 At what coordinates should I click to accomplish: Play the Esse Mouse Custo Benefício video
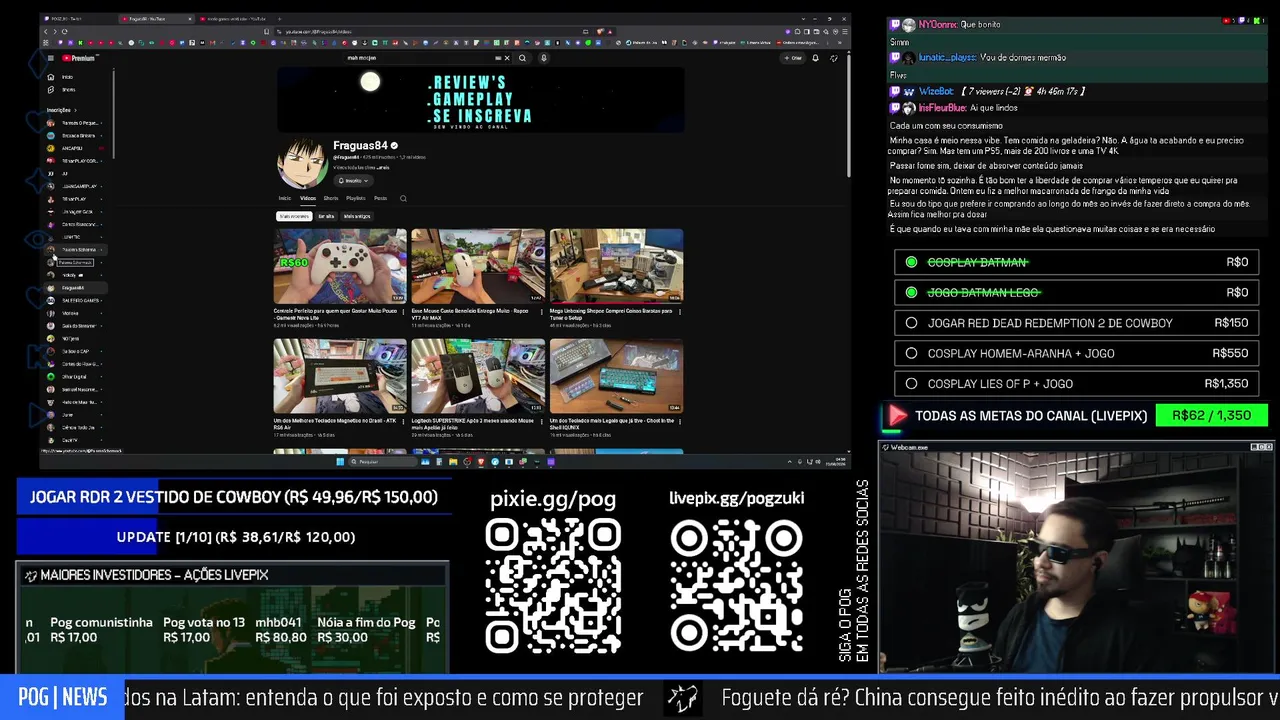478,265
